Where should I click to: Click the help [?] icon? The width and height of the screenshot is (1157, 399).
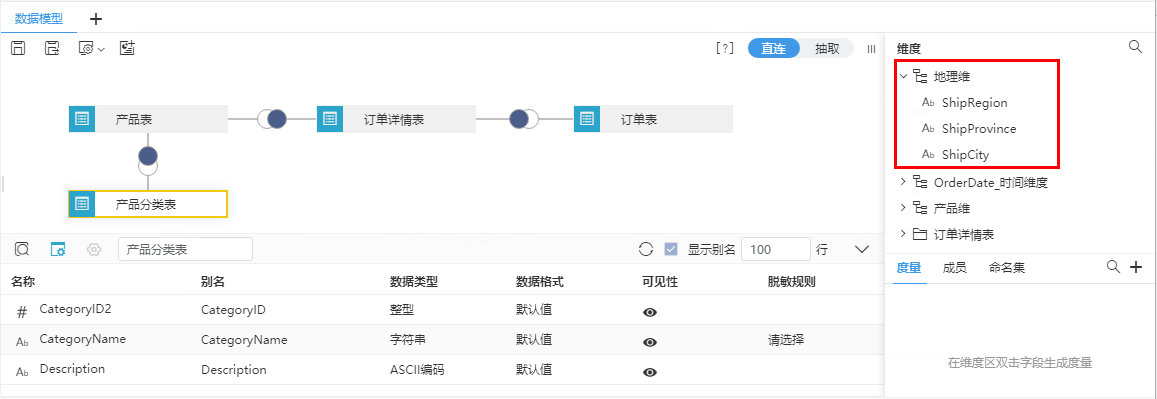tap(725, 49)
